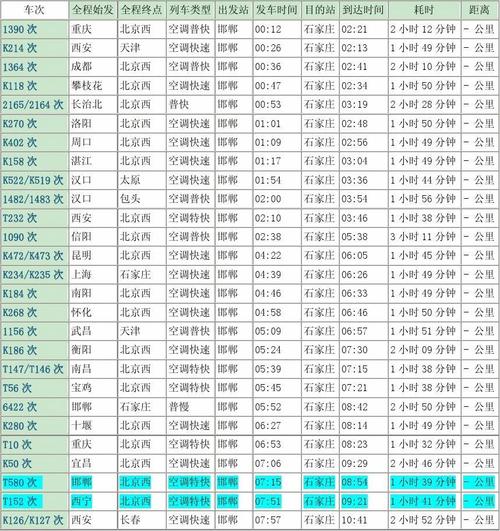Click arrival time 05:38
The image size is (500, 531).
(354, 237)
